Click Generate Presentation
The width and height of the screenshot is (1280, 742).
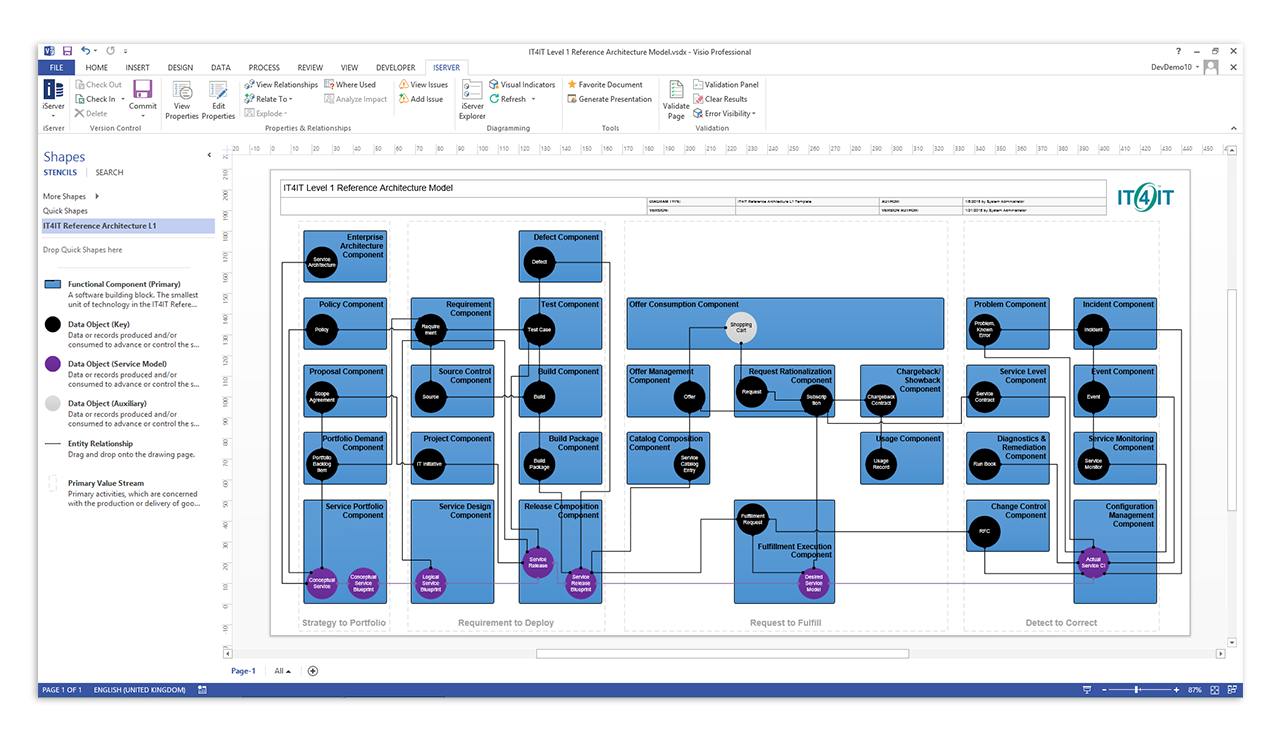609,99
